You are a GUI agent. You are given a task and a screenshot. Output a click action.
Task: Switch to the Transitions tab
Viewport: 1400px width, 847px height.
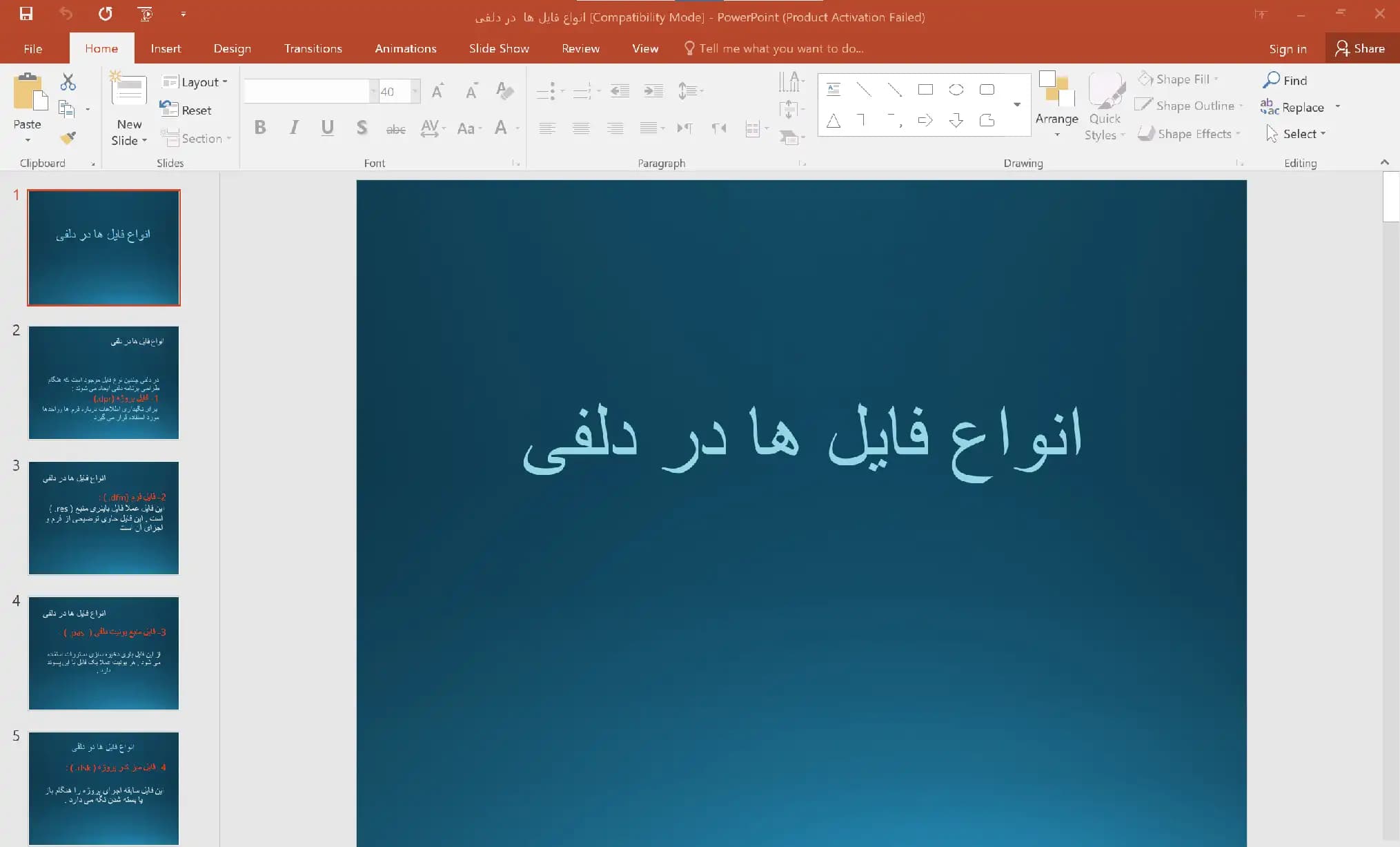click(313, 48)
